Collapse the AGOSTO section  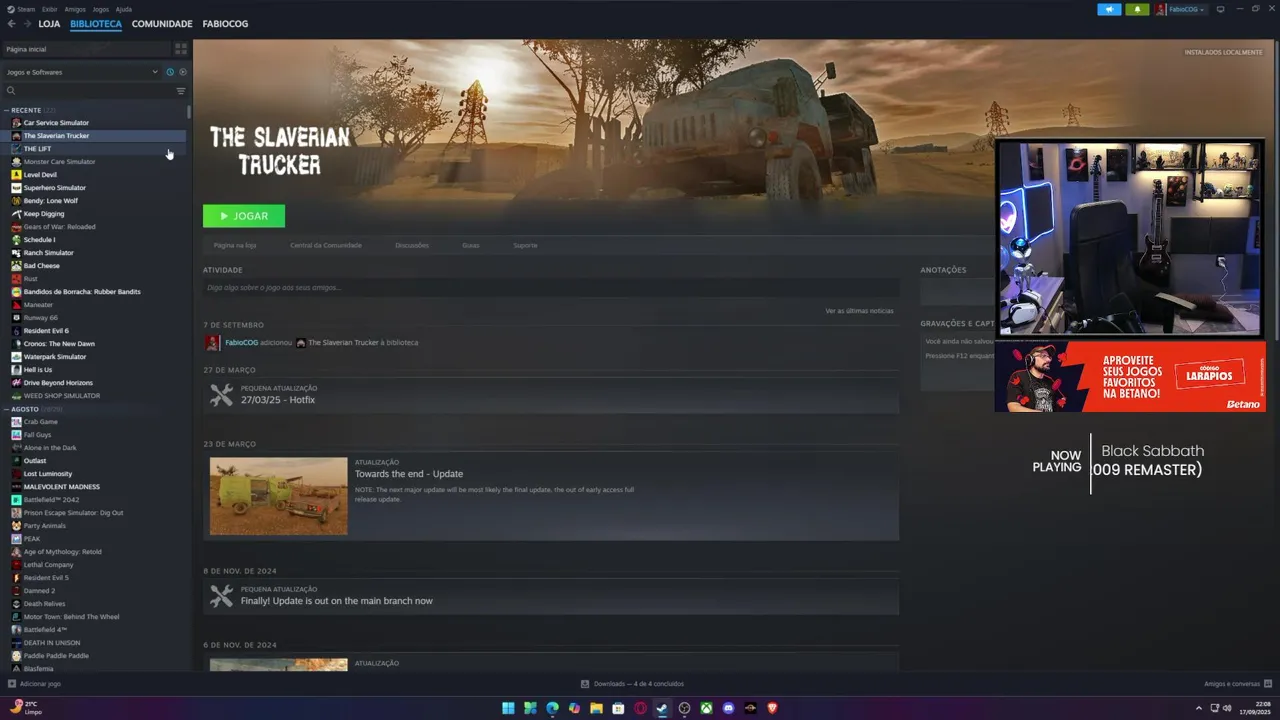coord(7,409)
